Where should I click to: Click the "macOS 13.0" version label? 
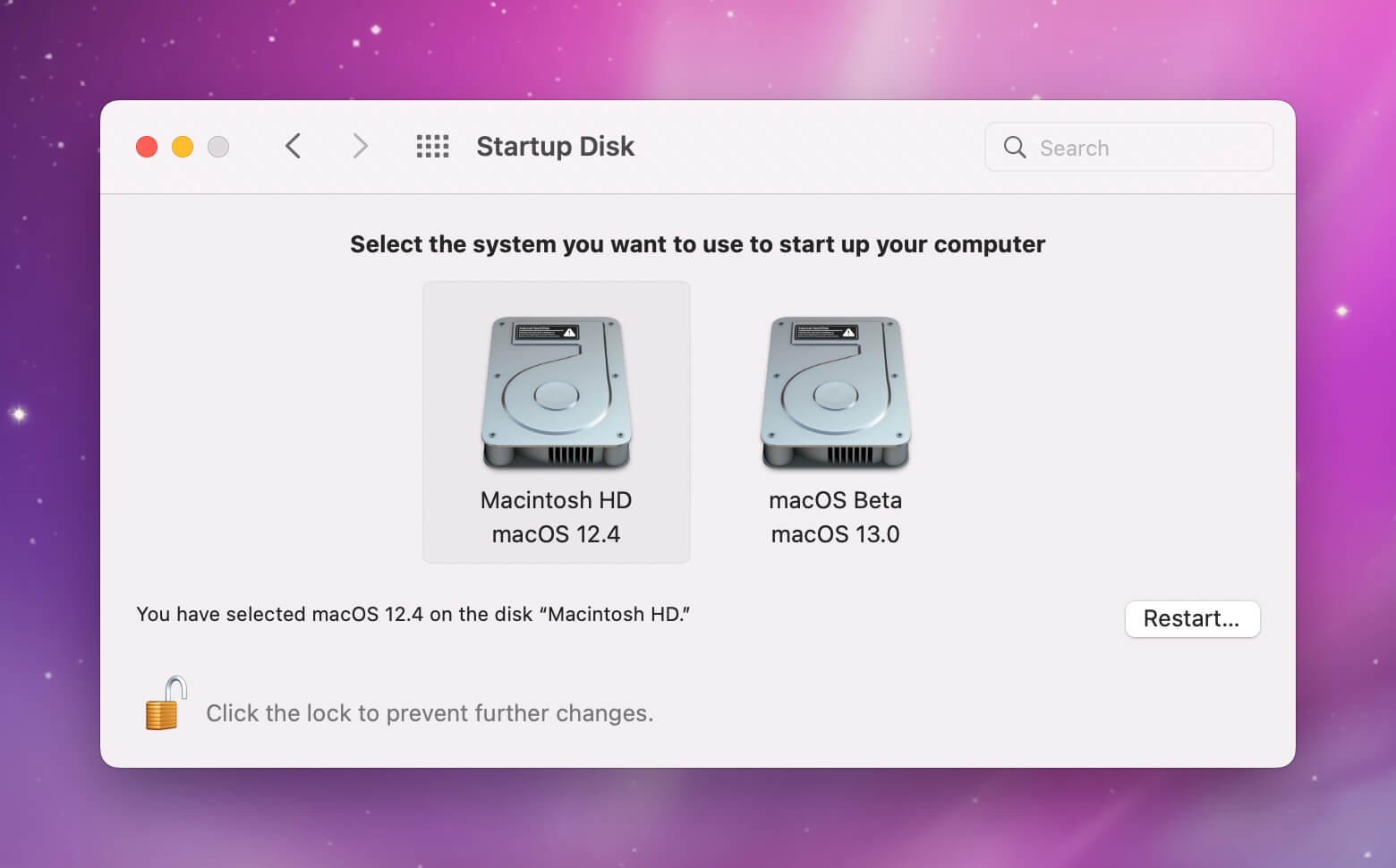[836, 534]
